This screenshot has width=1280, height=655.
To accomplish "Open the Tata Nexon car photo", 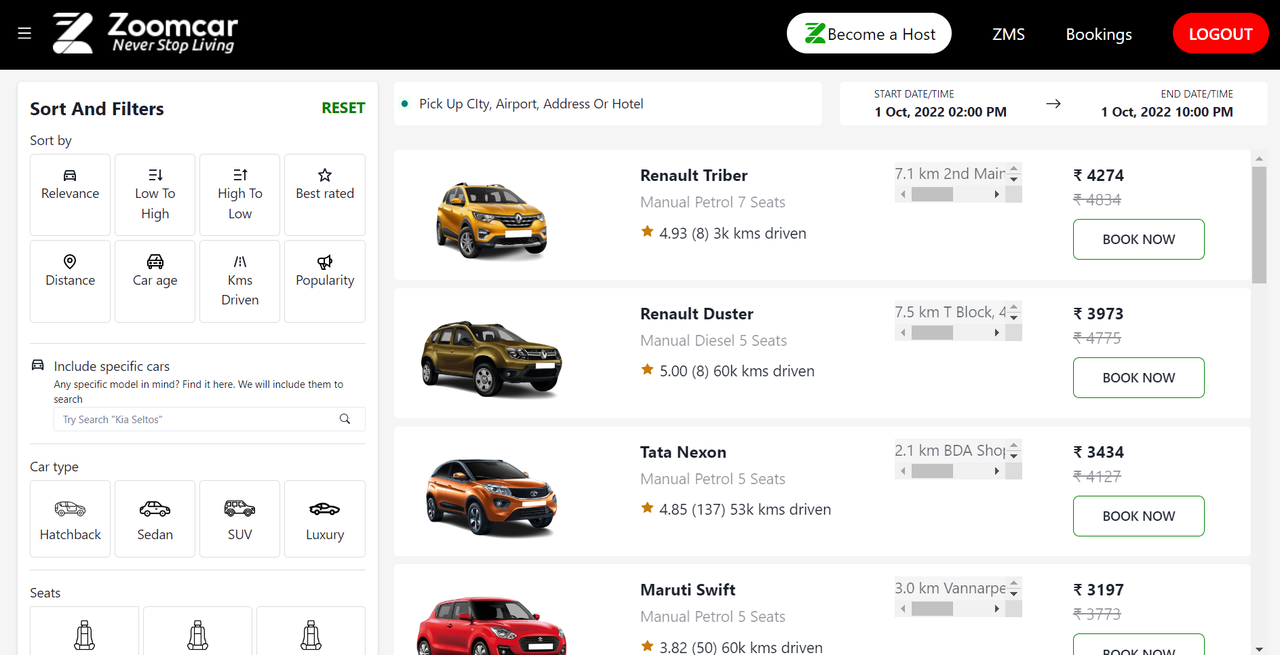I will (x=492, y=497).
